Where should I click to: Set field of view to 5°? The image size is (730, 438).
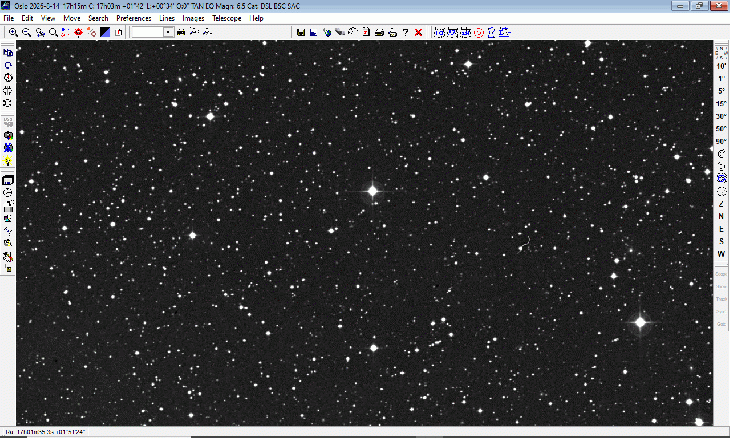pyautogui.click(x=721, y=91)
